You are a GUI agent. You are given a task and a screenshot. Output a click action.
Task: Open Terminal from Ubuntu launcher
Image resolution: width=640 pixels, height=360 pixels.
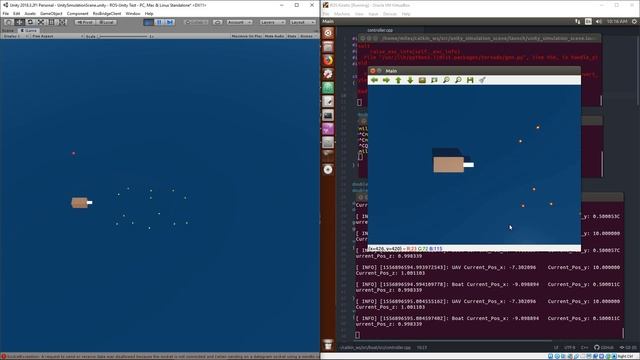[x=328, y=116]
